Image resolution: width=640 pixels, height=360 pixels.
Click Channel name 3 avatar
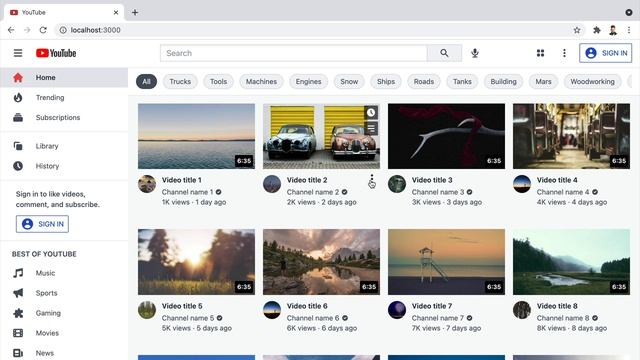tap(397, 184)
